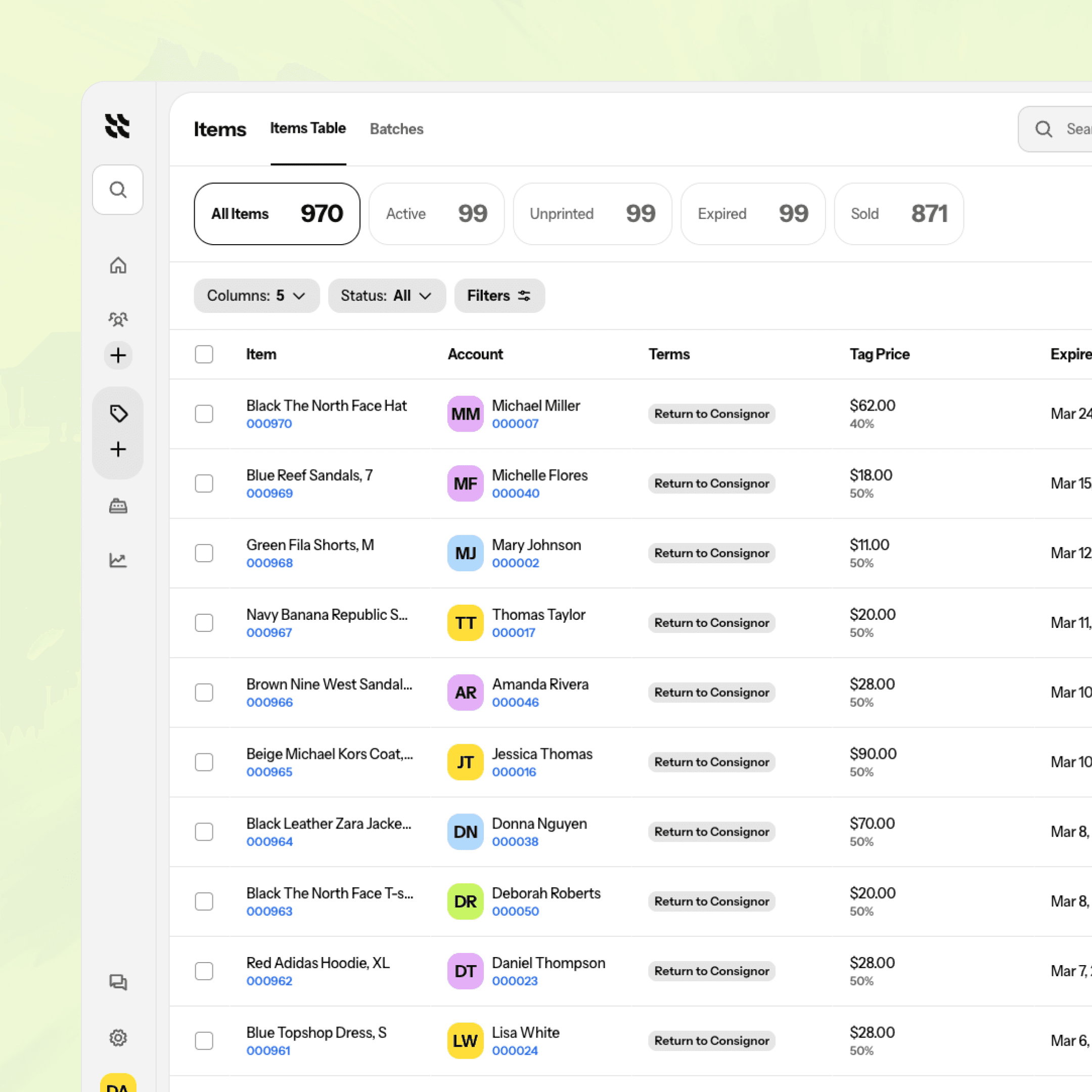
Task: Select the consignors (people) icon in sidebar
Action: point(118,319)
